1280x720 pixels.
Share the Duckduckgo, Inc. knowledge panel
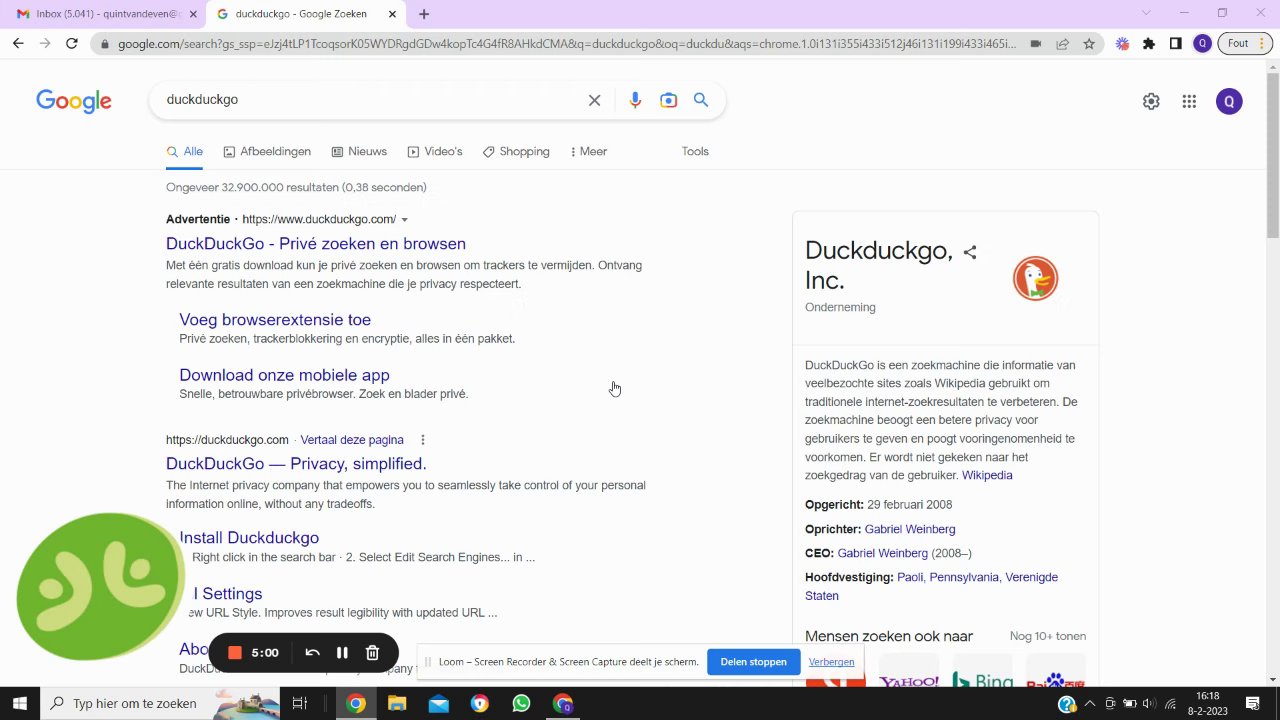pyautogui.click(x=969, y=252)
